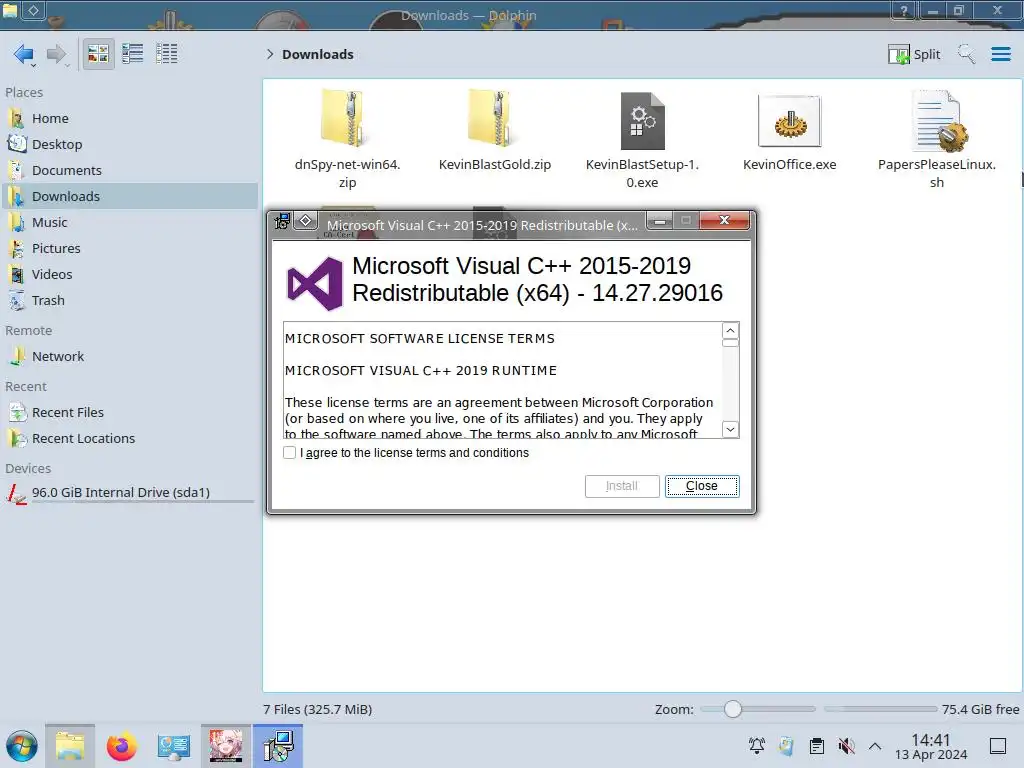Open the updates tray icon

click(x=786, y=746)
